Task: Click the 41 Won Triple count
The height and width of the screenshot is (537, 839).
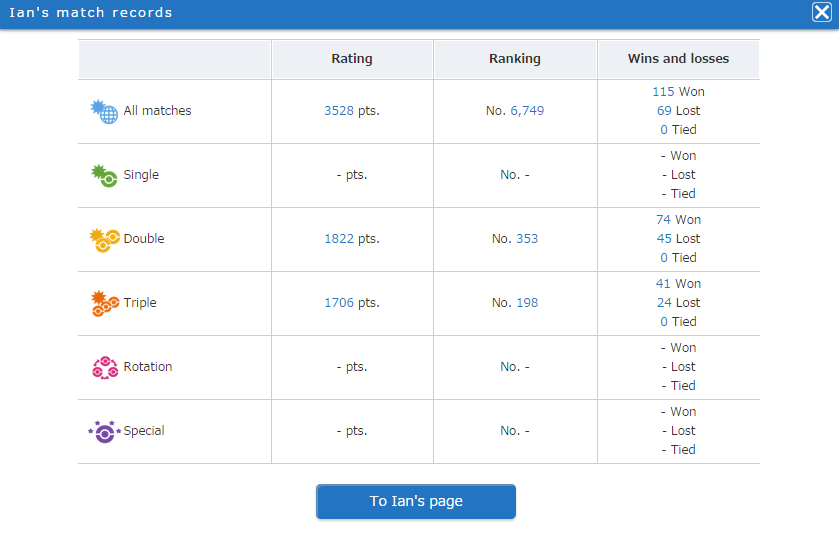Action: tap(663, 283)
